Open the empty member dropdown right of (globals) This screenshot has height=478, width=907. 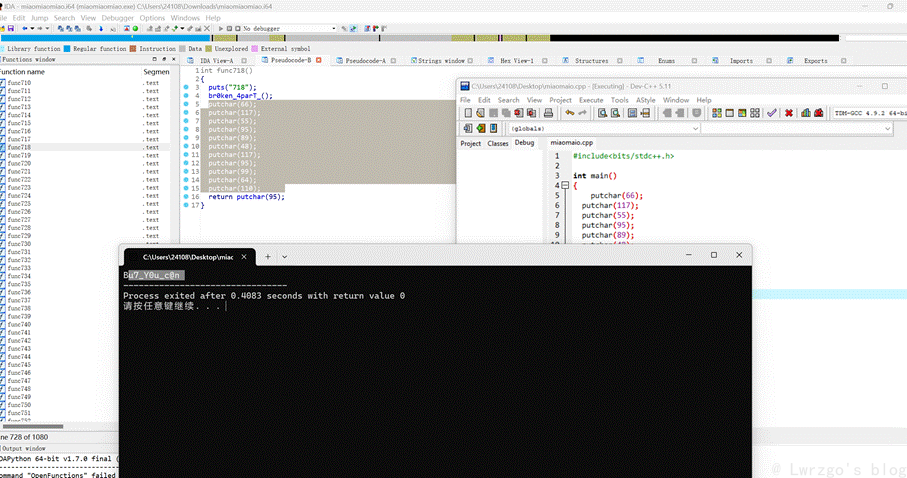tap(797, 128)
